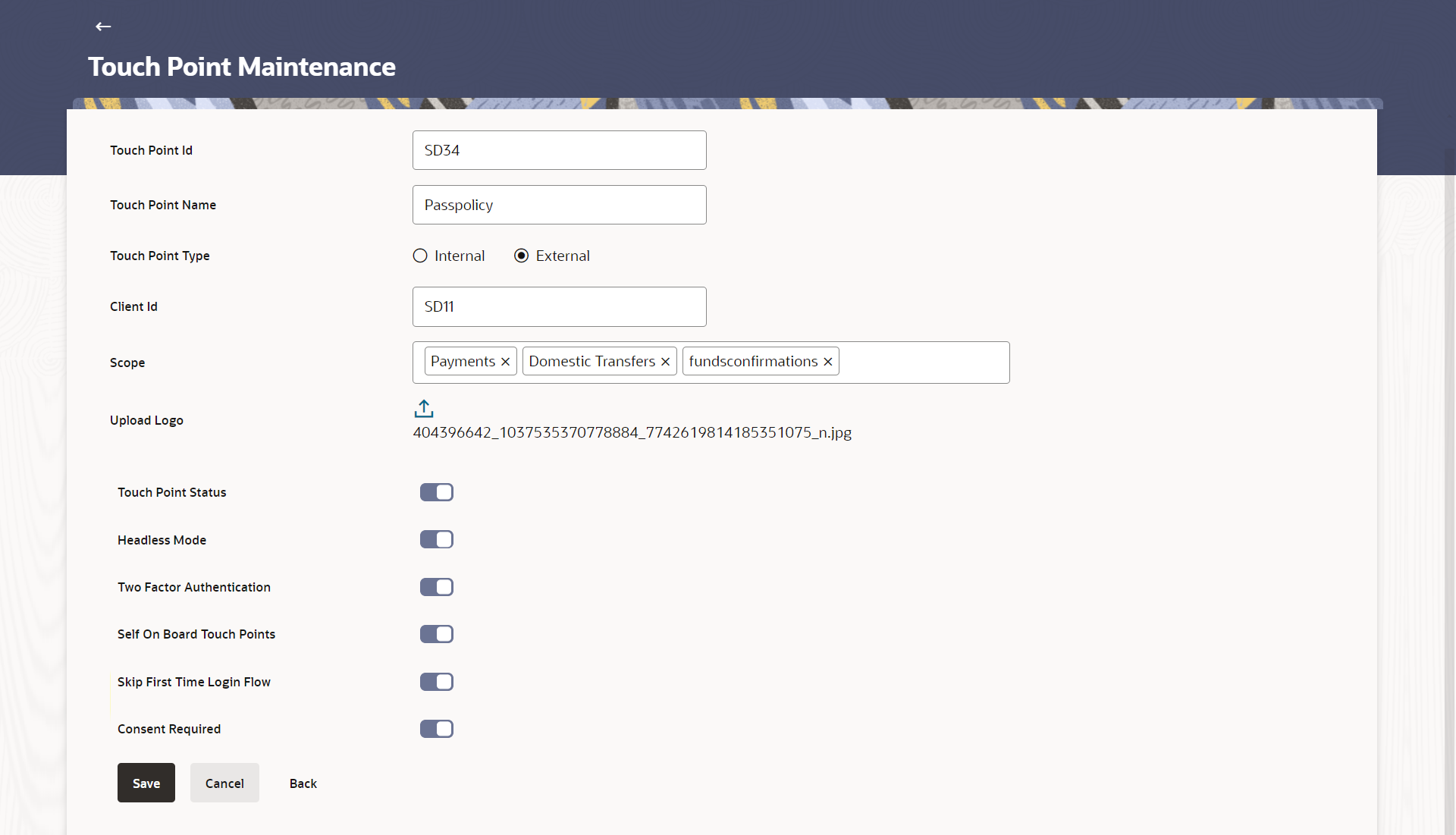Click the Back link
The width and height of the screenshot is (1456, 835).
(x=303, y=783)
